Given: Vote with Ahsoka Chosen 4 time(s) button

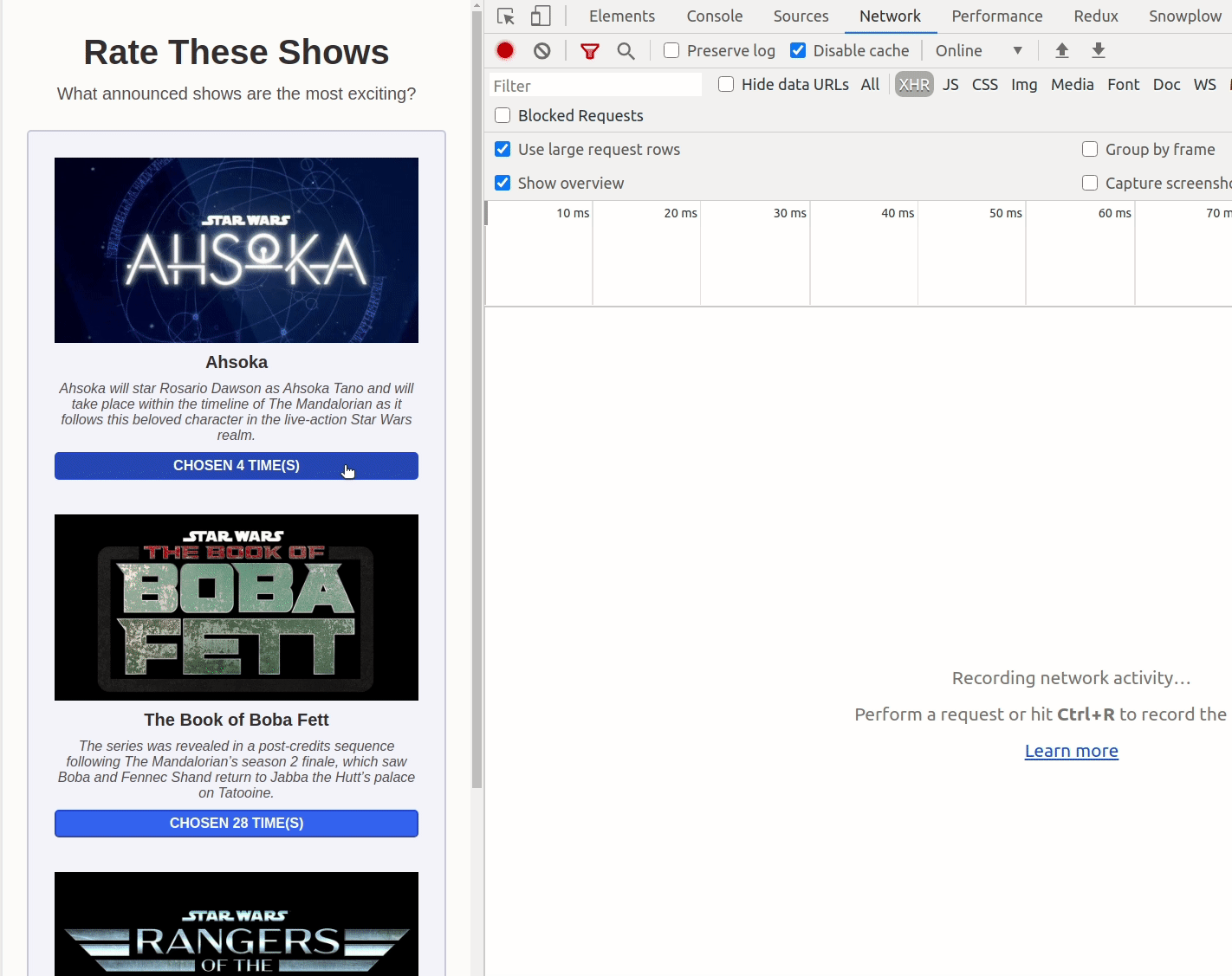Looking at the screenshot, I should [237, 466].
